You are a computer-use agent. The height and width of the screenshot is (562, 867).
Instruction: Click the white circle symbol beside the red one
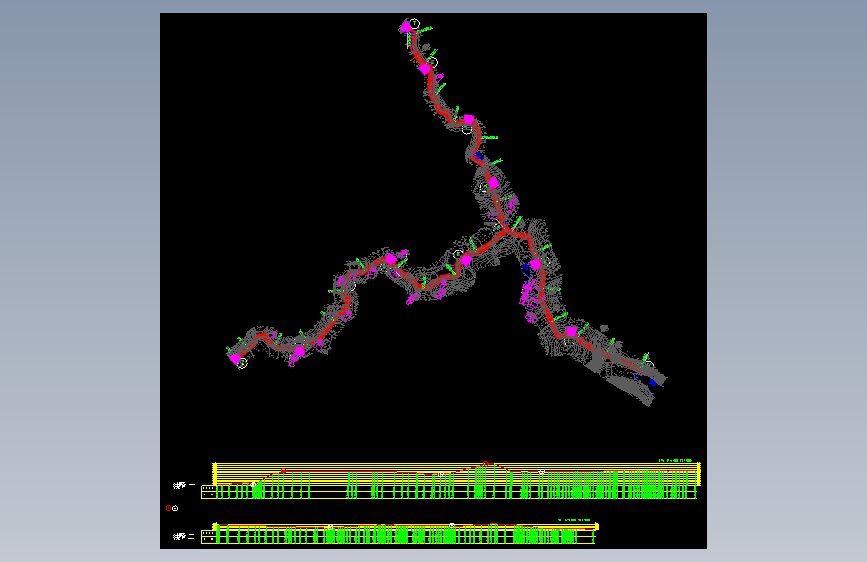[x=175, y=508]
